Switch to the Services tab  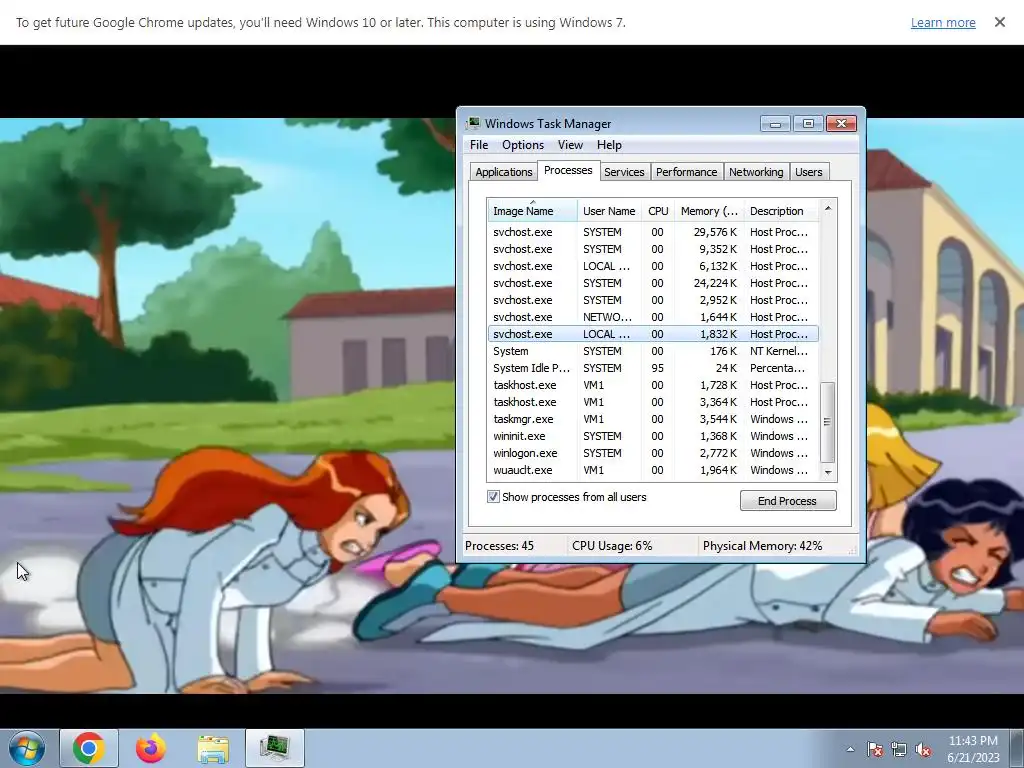(x=624, y=172)
